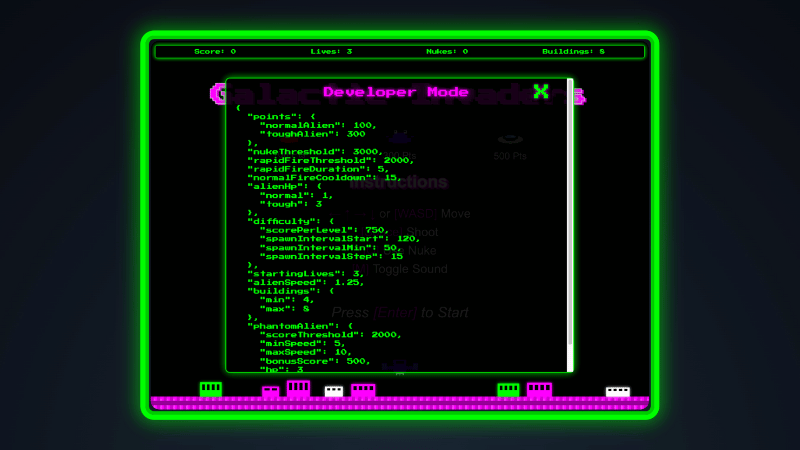Click the "startingLives": 3 line
Screen dimensions: 800x450
click(x=306, y=274)
